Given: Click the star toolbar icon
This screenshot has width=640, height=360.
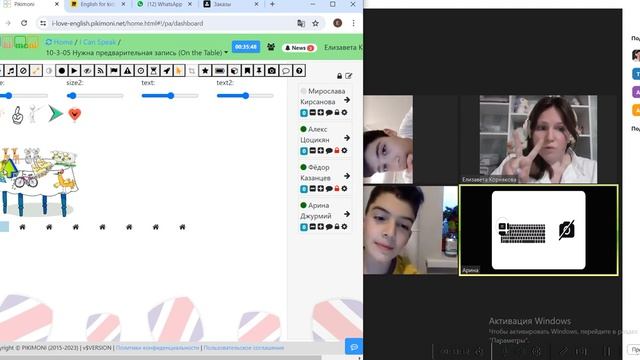Looking at the screenshot, I should tap(205, 71).
